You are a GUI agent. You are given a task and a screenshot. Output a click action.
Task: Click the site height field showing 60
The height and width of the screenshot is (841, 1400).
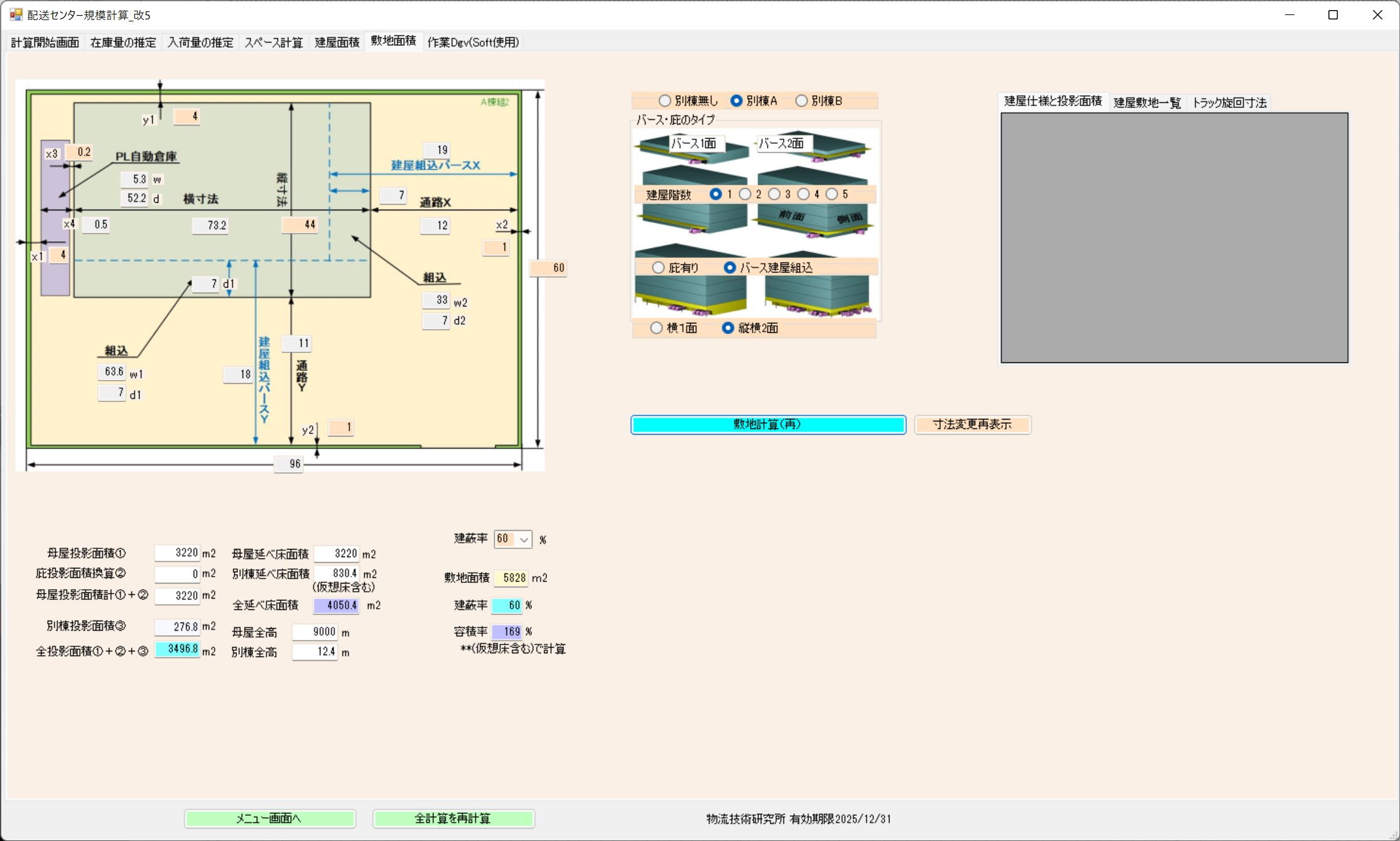click(x=549, y=268)
